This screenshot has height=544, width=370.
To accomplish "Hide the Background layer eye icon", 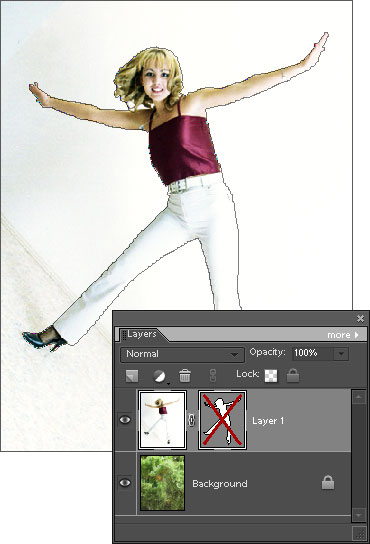I will [x=125, y=483].
